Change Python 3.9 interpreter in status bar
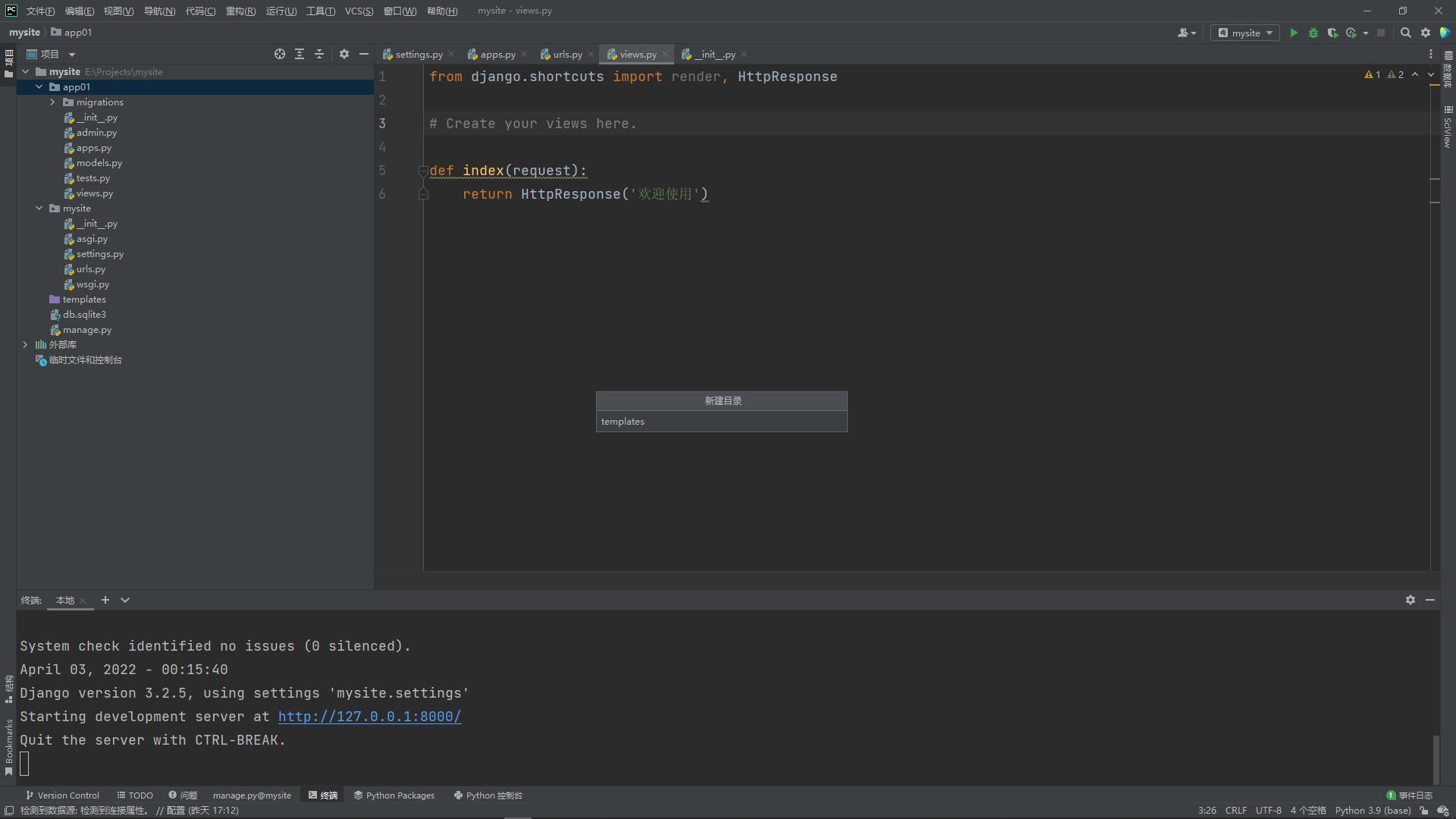The height and width of the screenshot is (819, 1456). tap(1373, 811)
